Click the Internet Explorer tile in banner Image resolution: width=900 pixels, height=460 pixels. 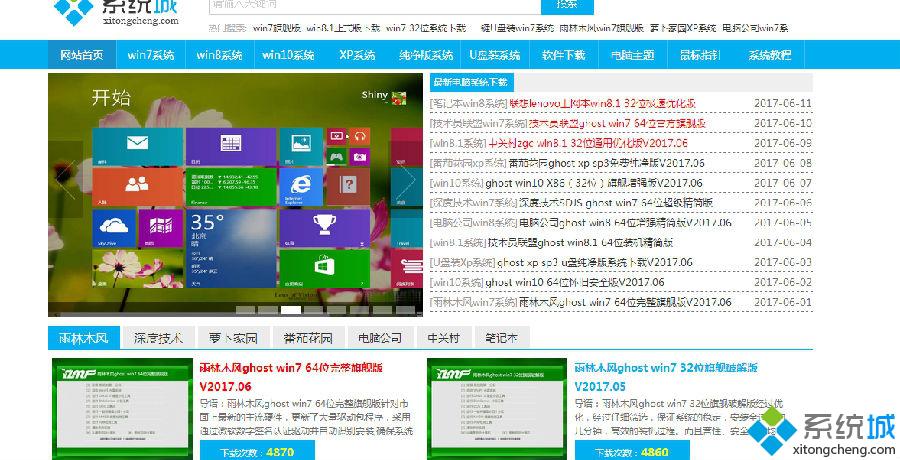click(301, 187)
